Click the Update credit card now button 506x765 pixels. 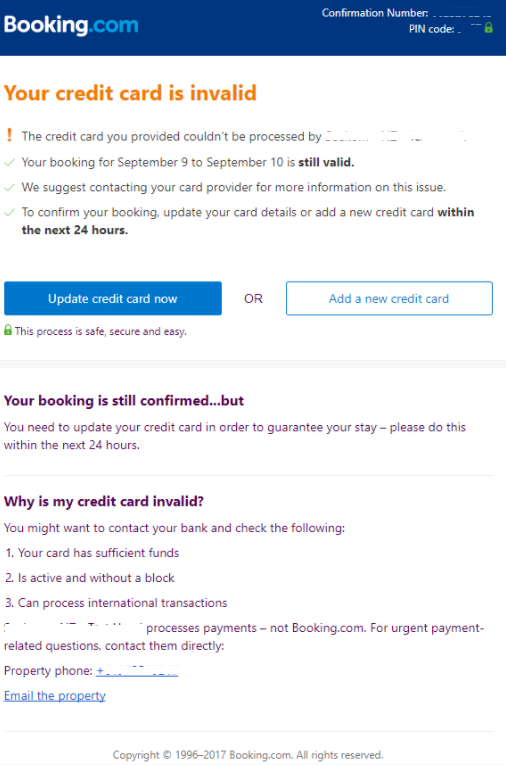(113, 298)
